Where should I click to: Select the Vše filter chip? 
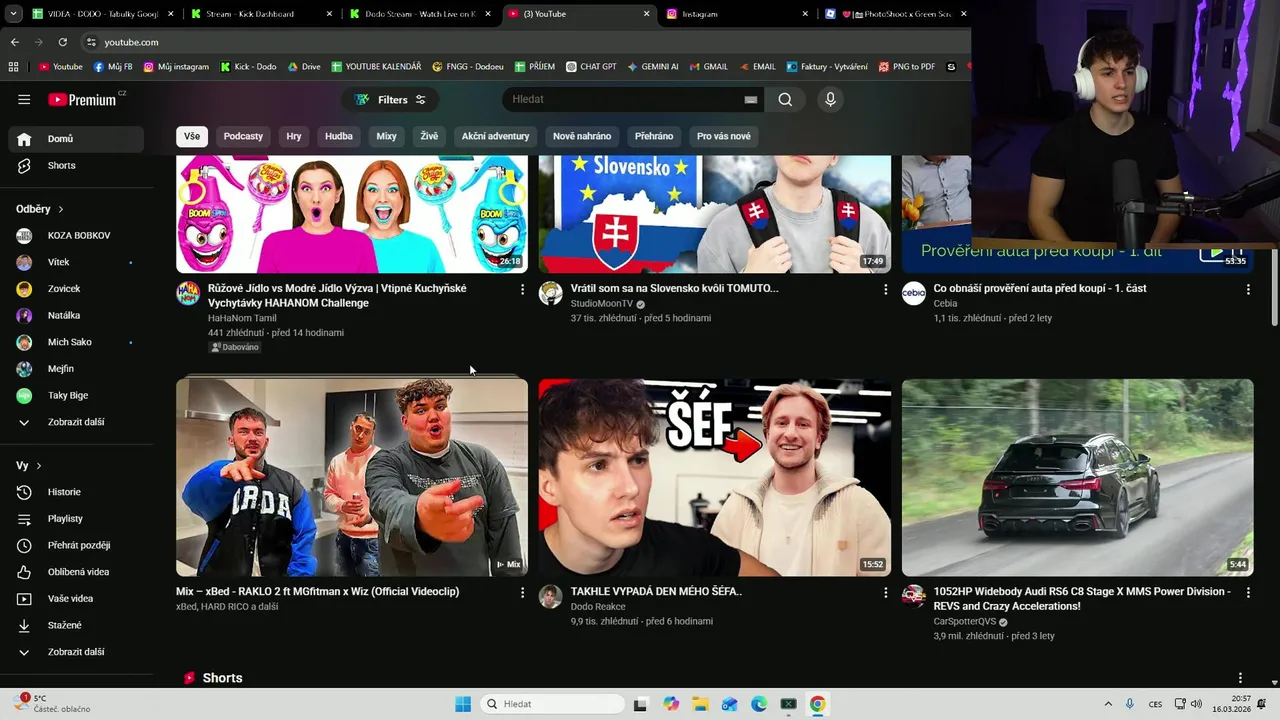[x=192, y=136]
